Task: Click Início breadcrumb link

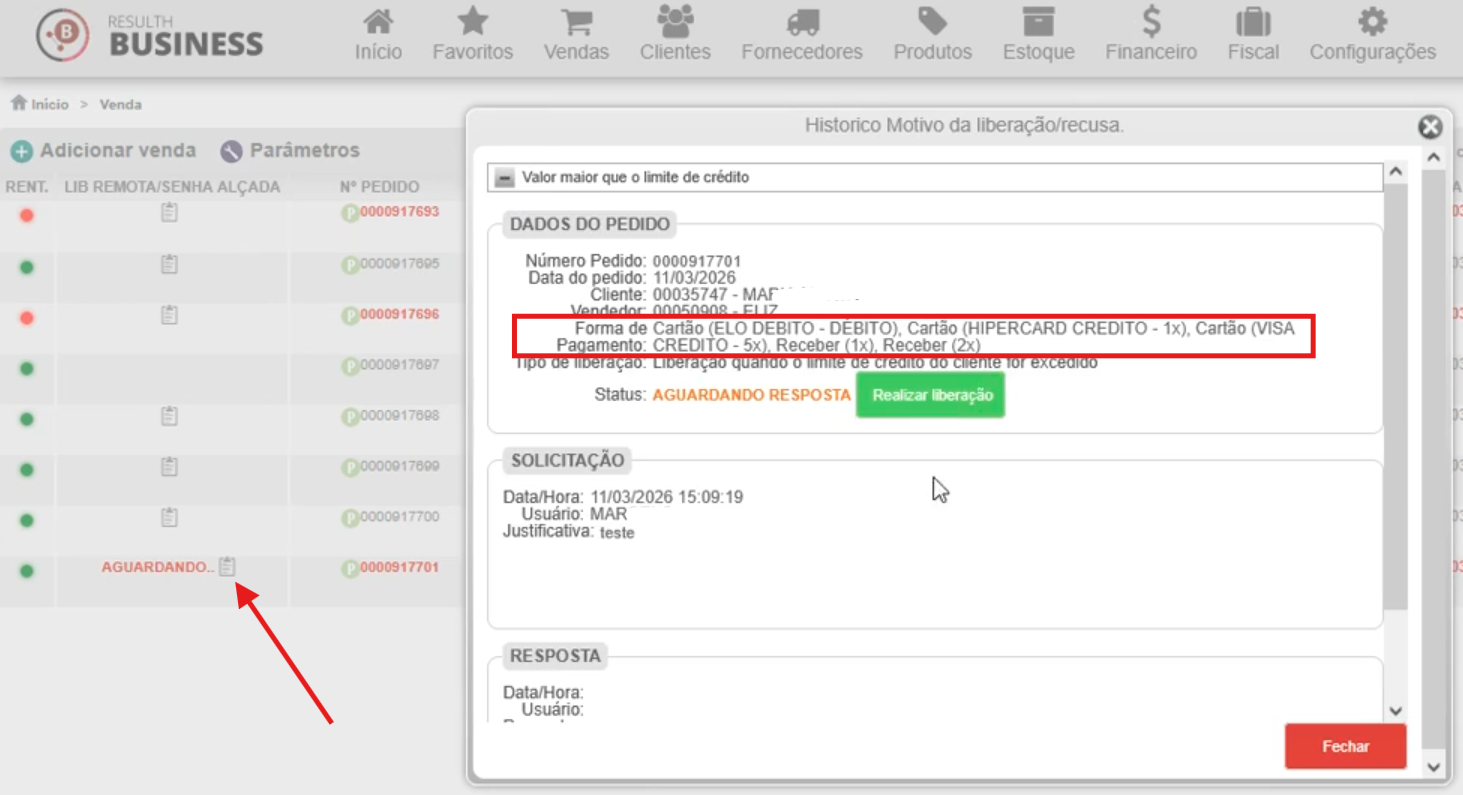Action: click(40, 104)
